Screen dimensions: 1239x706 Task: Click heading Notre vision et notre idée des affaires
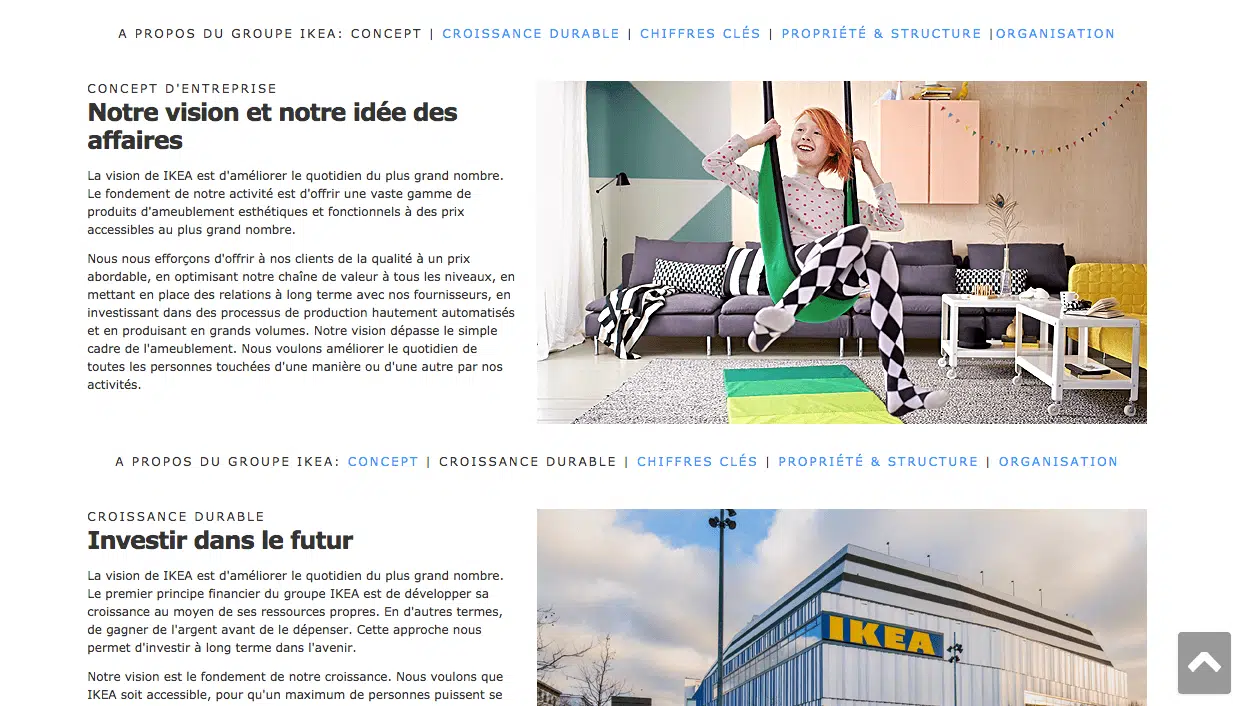pyautogui.click(x=272, y=126)
